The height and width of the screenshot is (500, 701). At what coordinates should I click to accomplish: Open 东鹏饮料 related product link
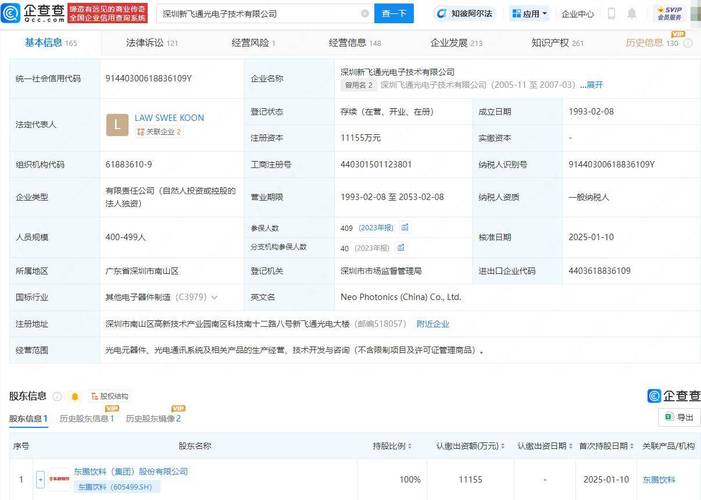[x=659, y=480]
